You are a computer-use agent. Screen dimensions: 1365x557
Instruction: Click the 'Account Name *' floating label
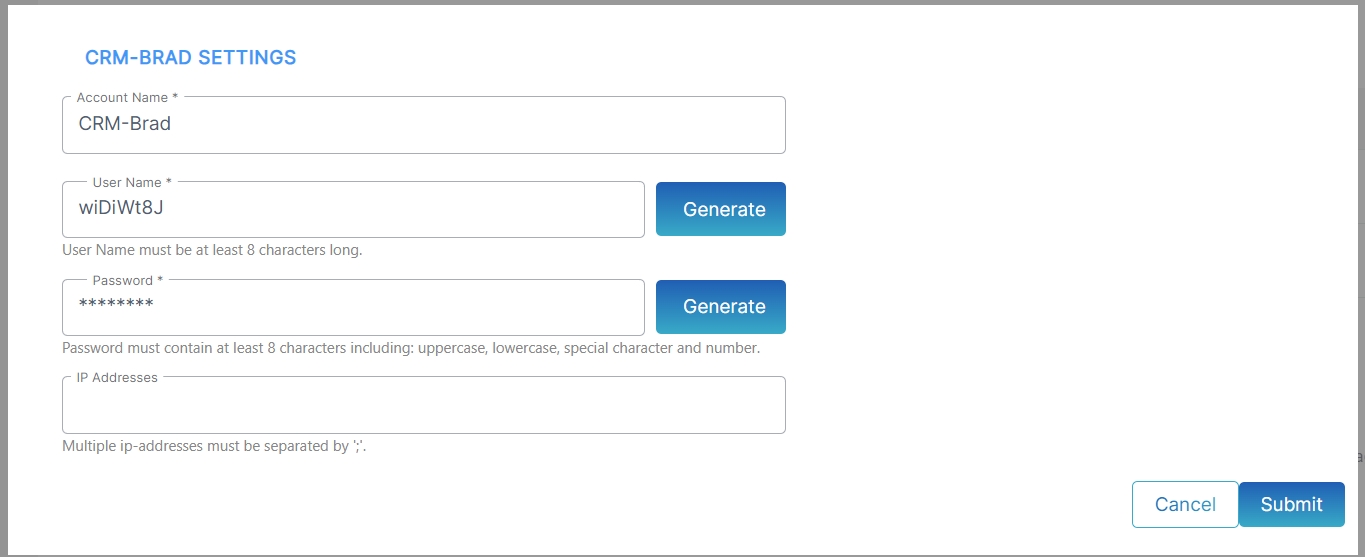[x=128, y=97]
